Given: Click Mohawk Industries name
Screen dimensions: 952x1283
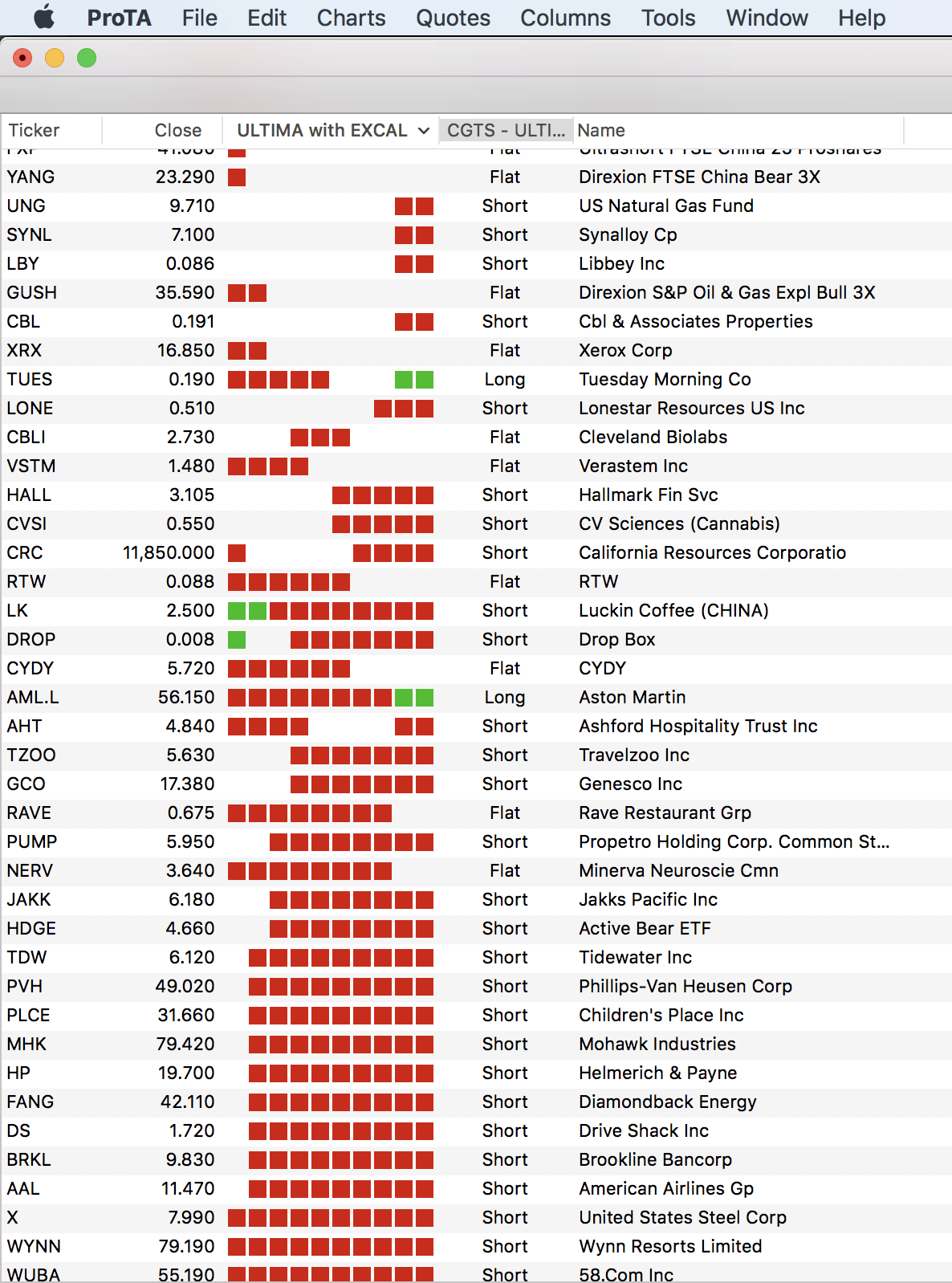Looking at the screenshot, I should 657,1044.
